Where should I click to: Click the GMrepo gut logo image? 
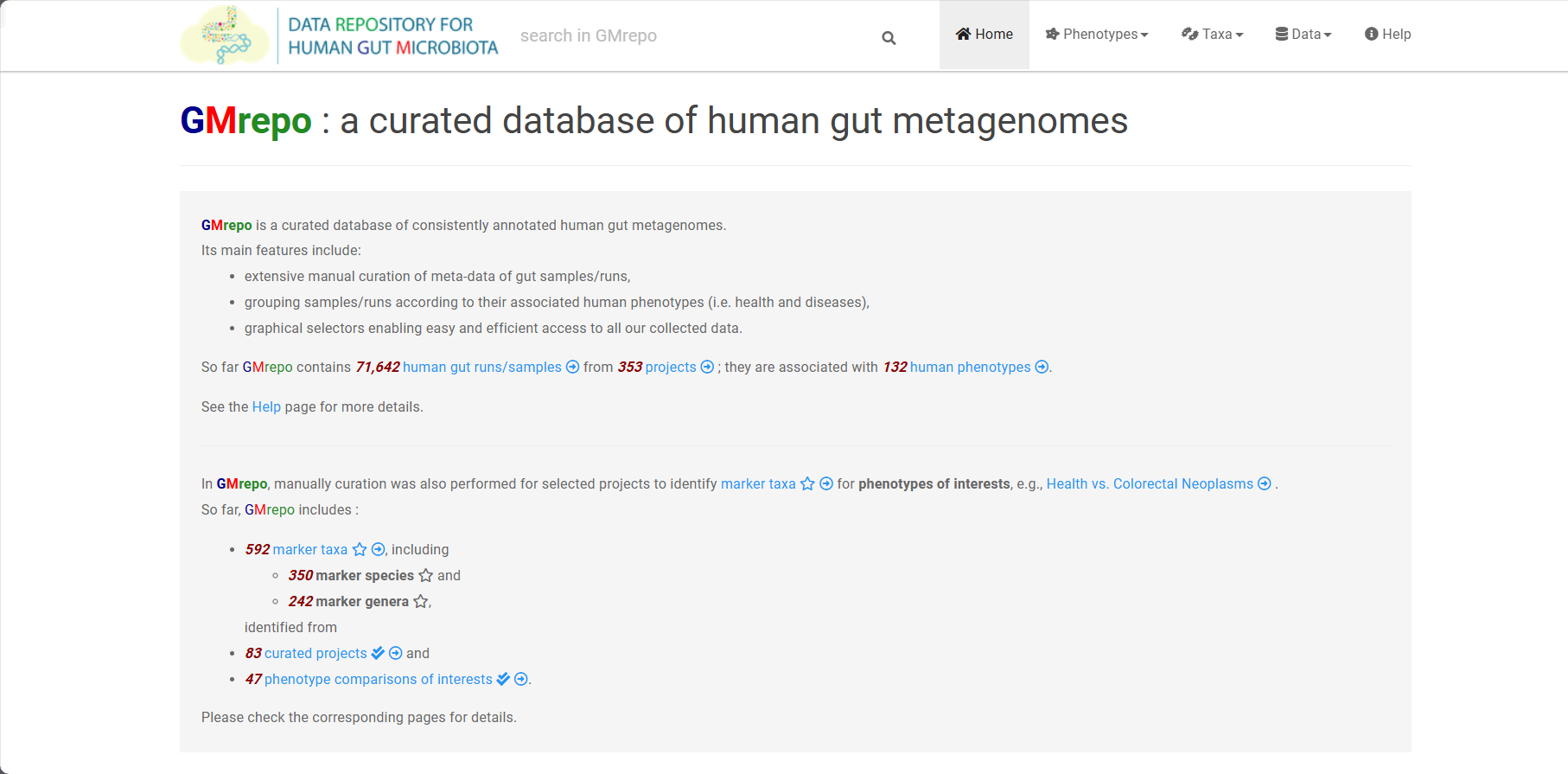point(225,35)
